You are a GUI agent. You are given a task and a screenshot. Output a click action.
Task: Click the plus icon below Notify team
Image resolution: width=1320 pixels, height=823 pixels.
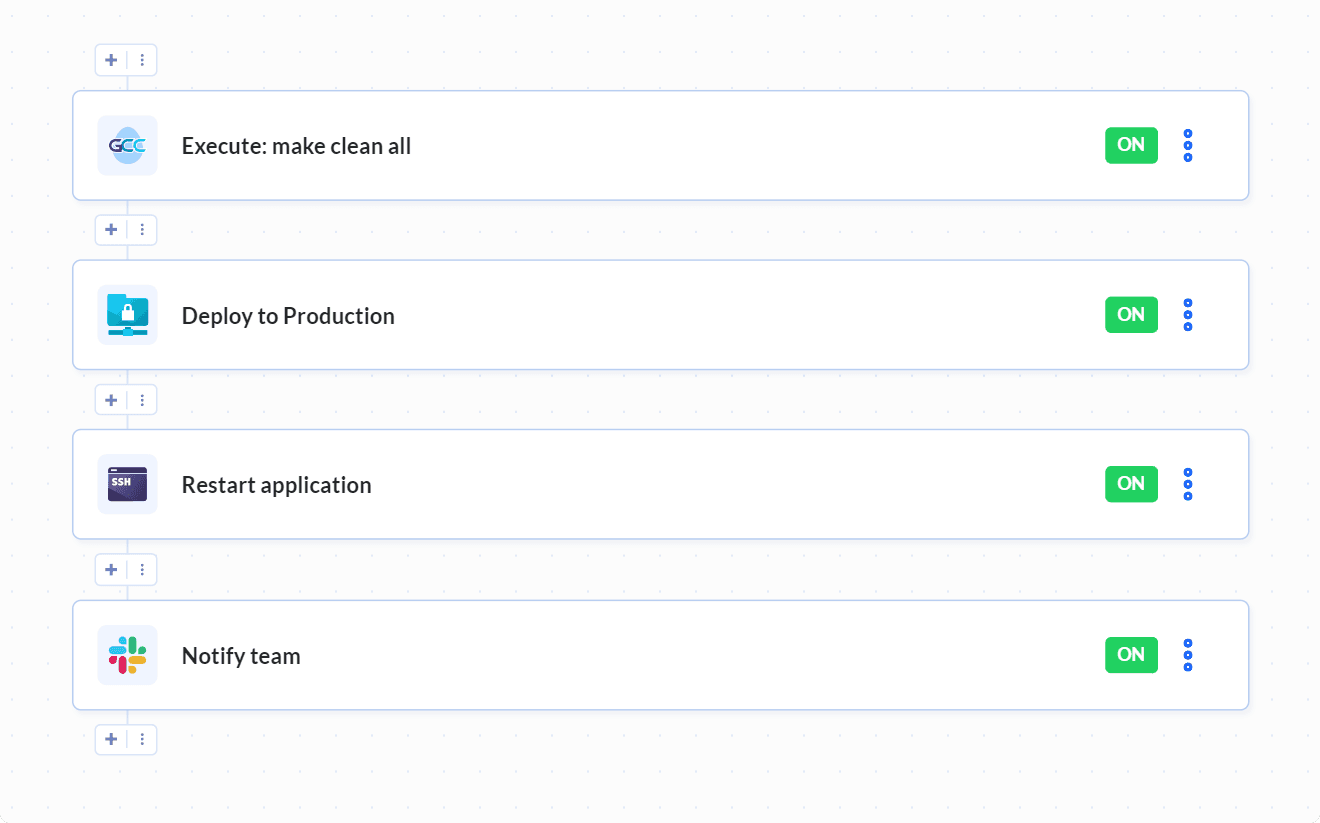pyautogui.click(x=111, y=739)
